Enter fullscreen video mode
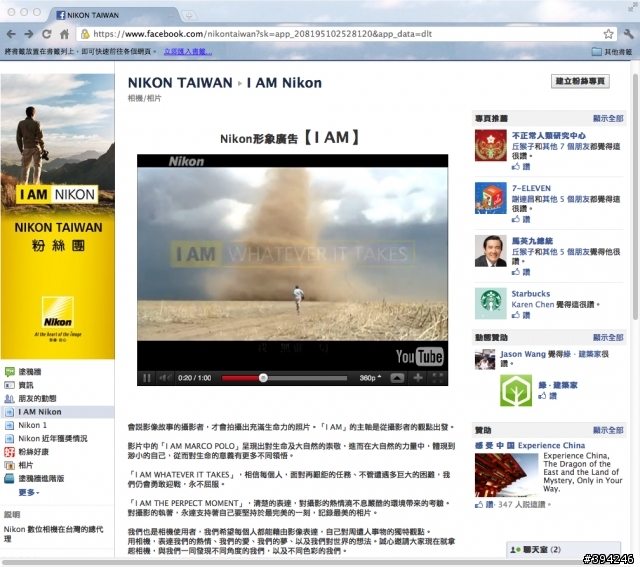Viewport: 640px width, 567px height. tap(438, 378)
